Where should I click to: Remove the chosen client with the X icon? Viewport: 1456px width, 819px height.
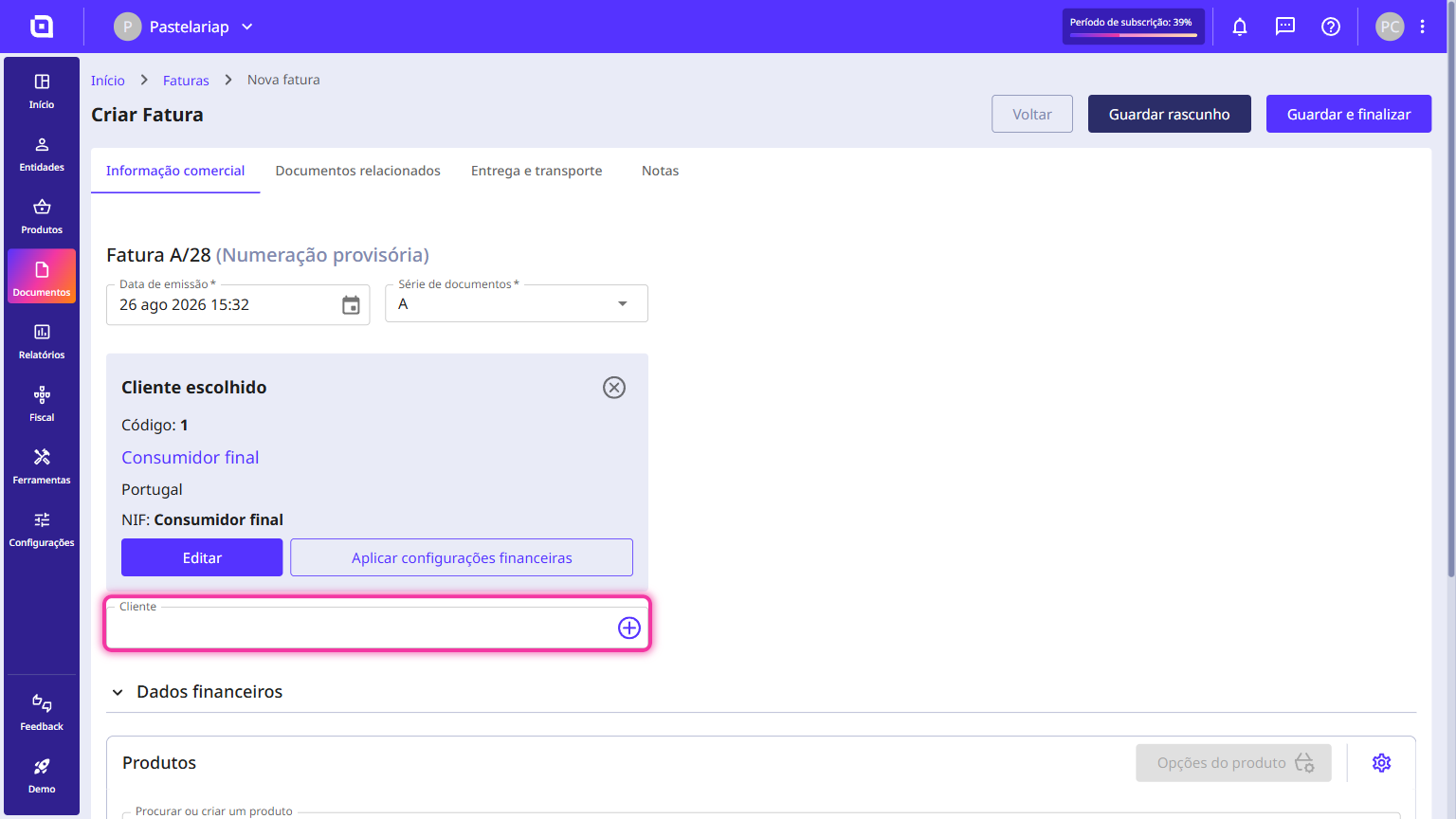tap(614, 388)
